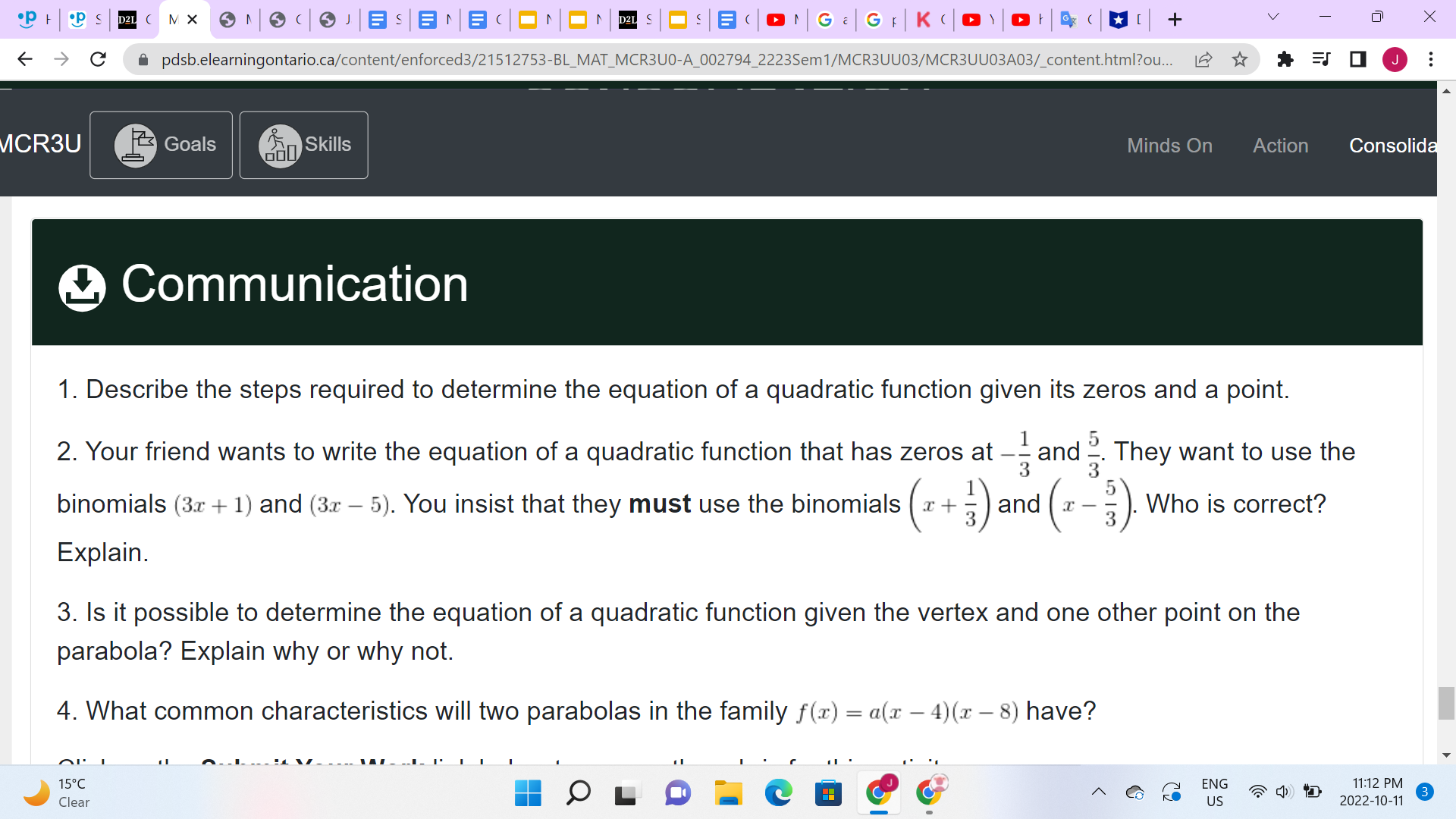
Task: Click the vertical page scrollbar
Action: (1447, 703)
